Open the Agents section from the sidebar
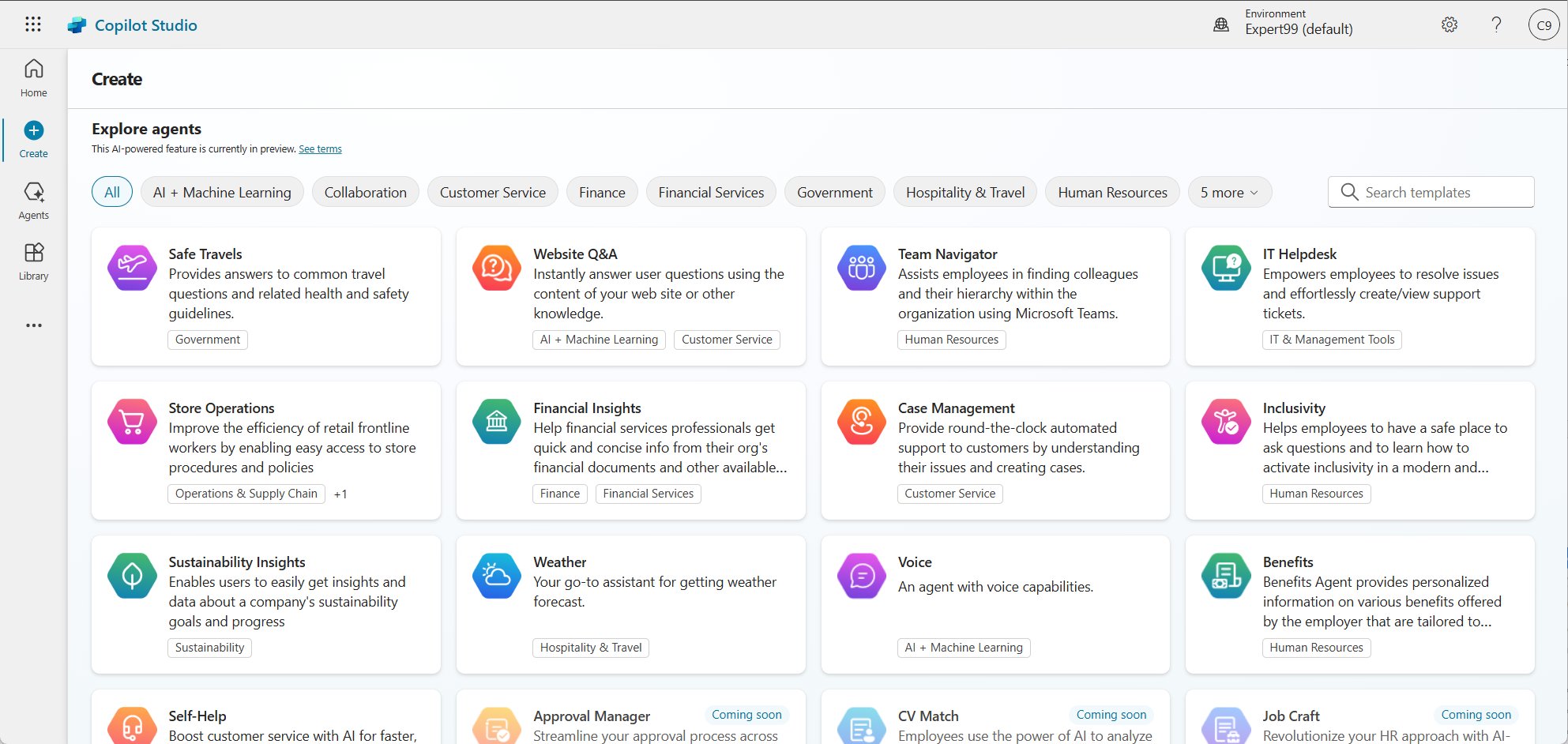Screen dimensions: 1568x744 click(x=33, y=194)
